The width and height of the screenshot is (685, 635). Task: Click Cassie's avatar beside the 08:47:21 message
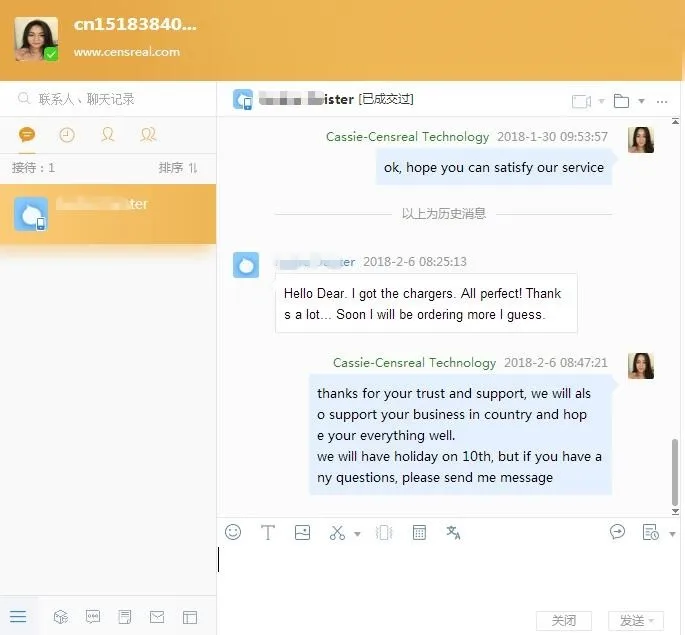pos(641,366)
